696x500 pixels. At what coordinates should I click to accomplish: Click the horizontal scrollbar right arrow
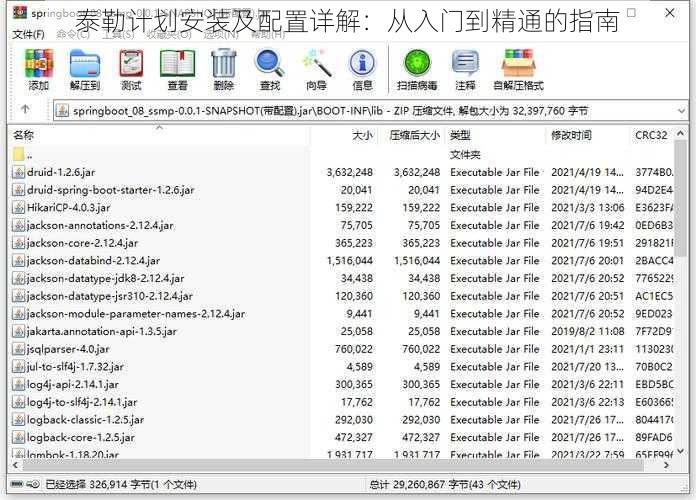667,465
